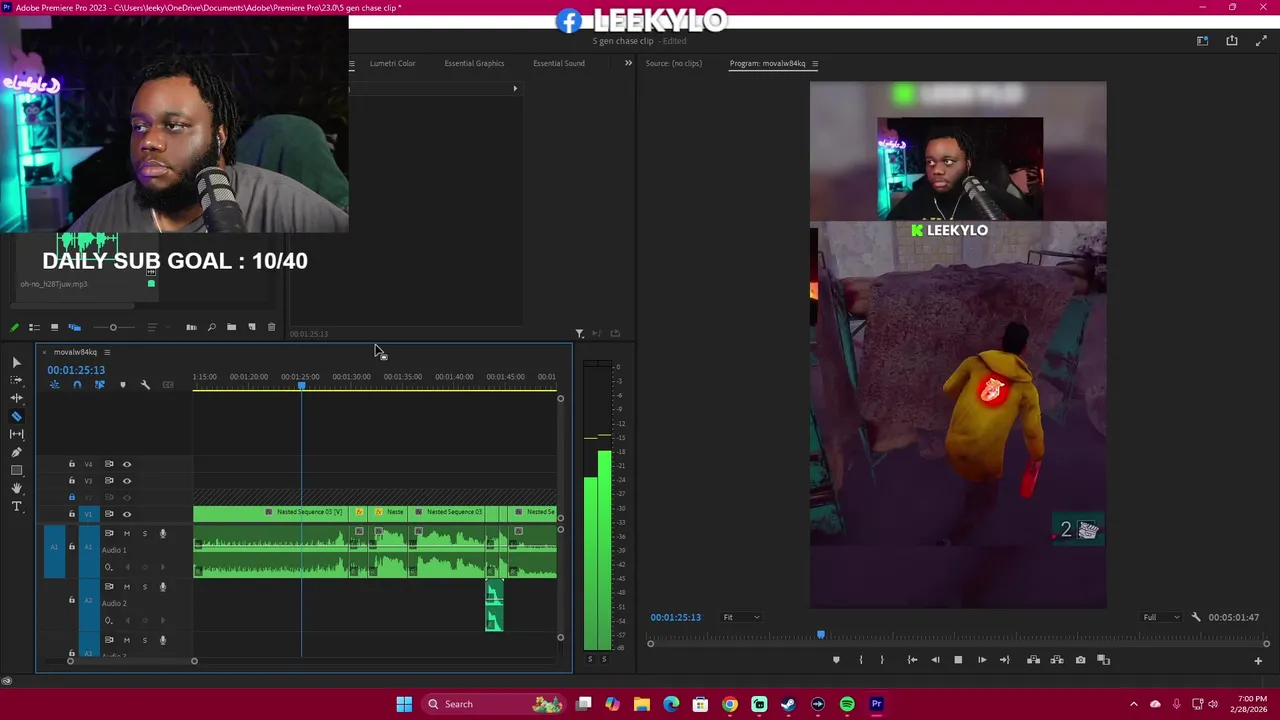
Task: Solo Audio 1 track
Action: click(144, 533)
